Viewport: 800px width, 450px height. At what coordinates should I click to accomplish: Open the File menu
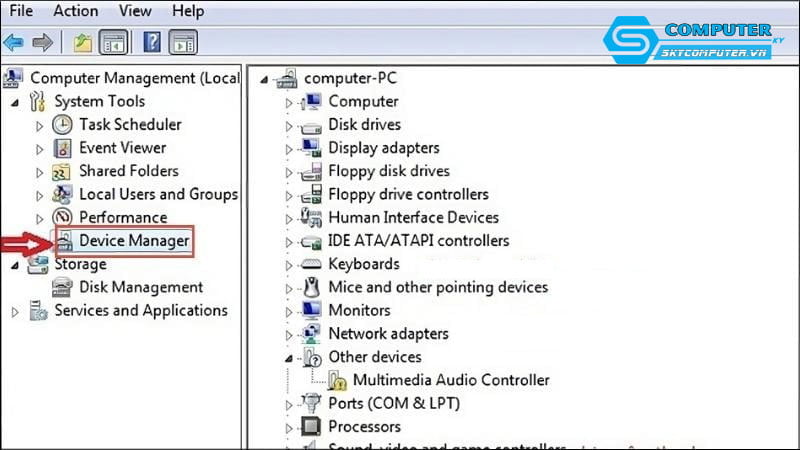click(x=21, y=11)
